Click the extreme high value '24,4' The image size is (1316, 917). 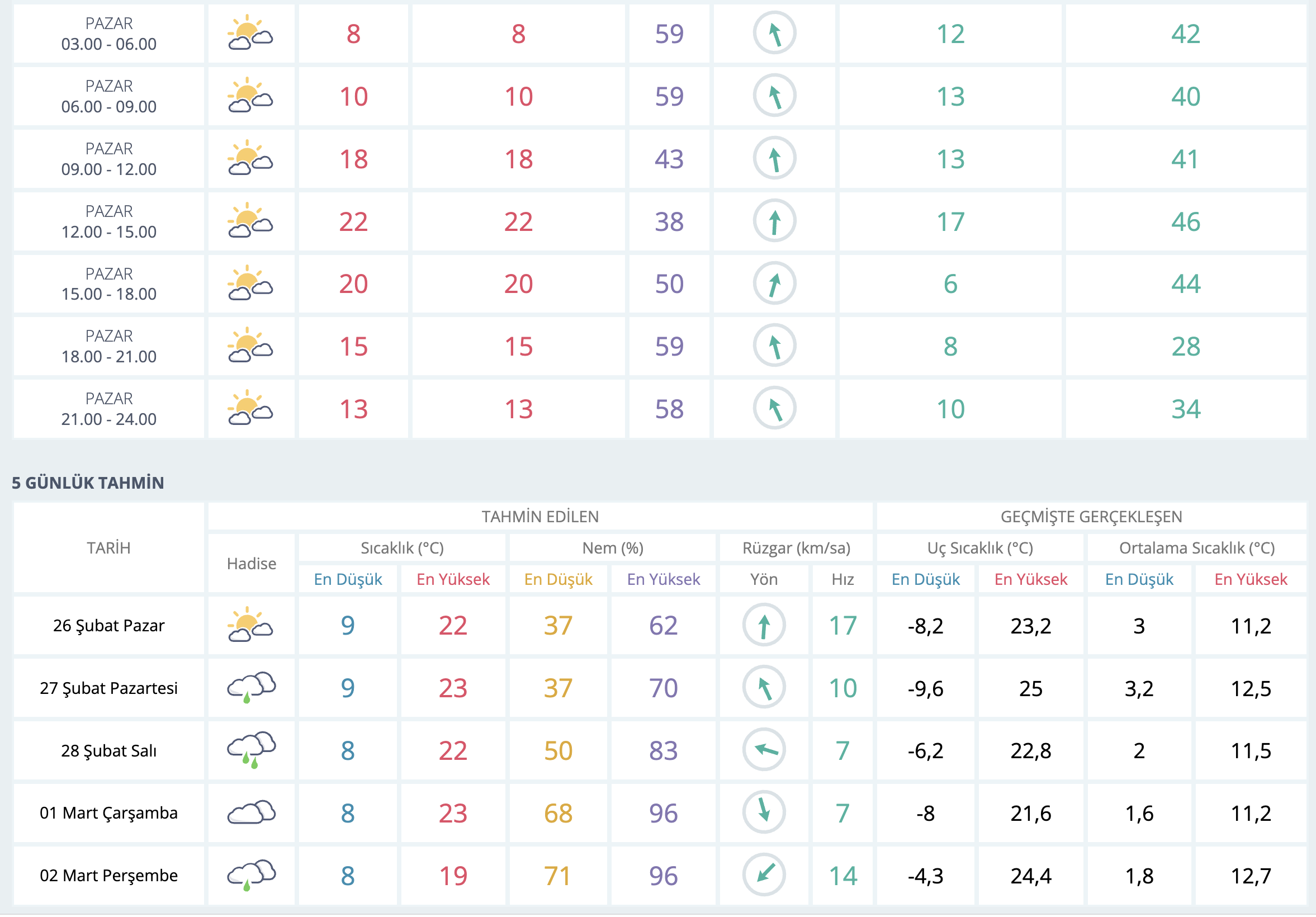tap(1030, 876)
